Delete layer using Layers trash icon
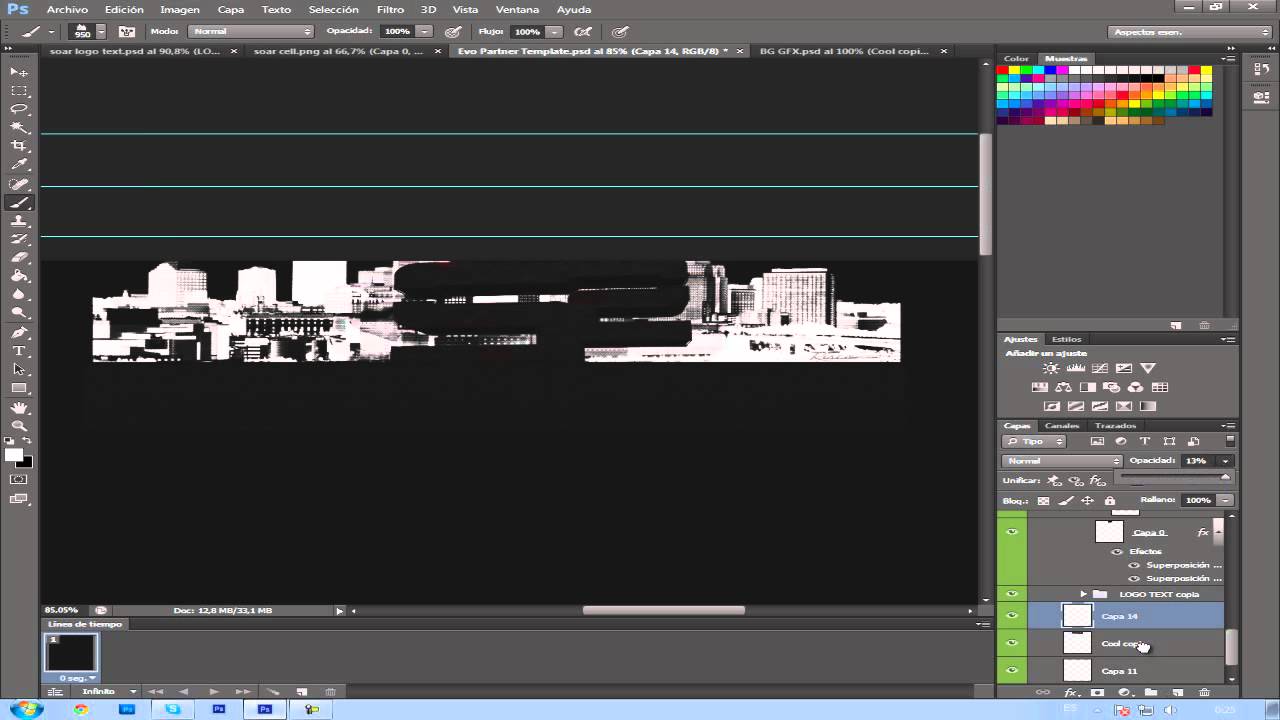The image size is (1280, 720). 1204,692
